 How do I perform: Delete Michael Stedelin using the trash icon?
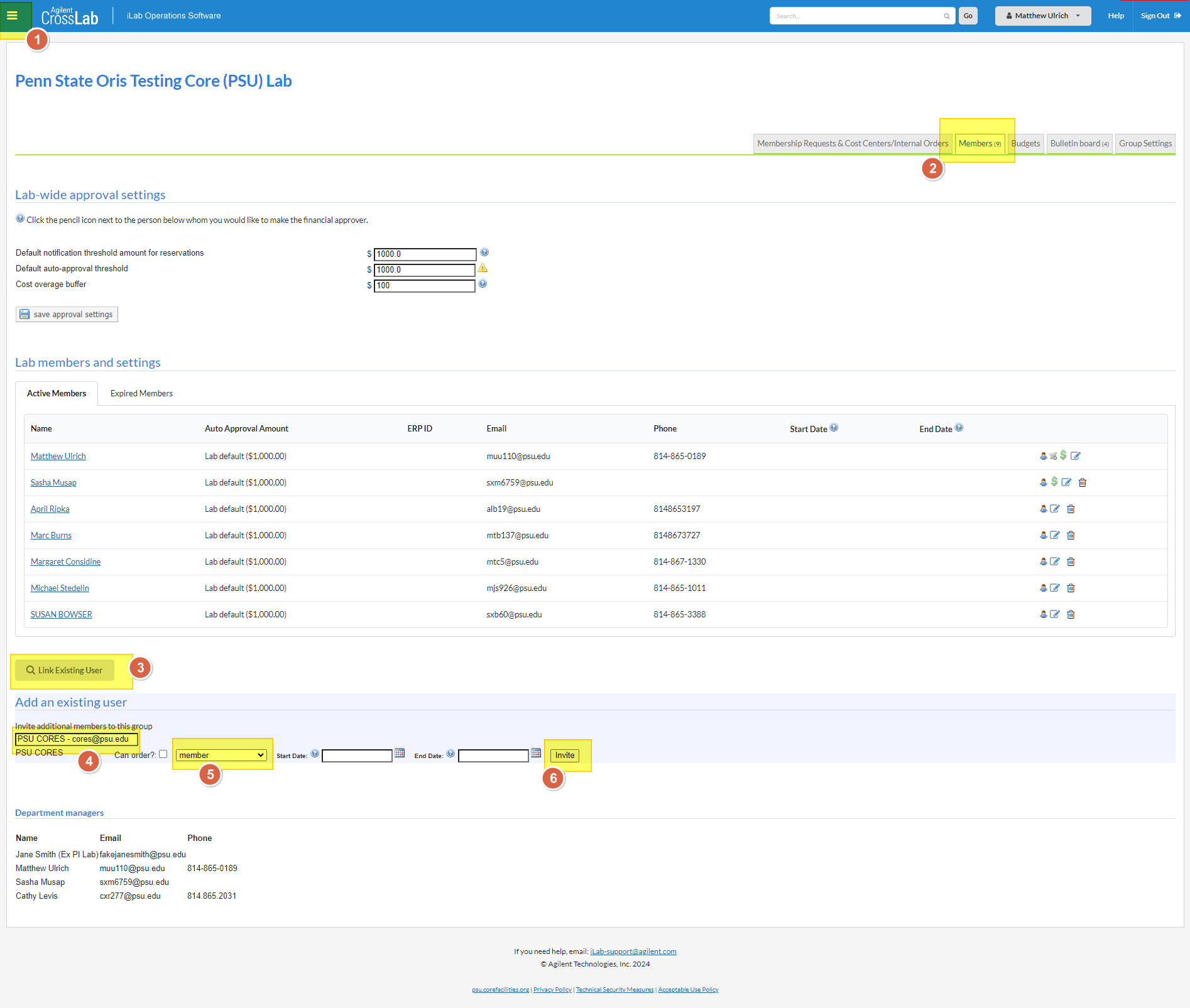click(1071, 588)
